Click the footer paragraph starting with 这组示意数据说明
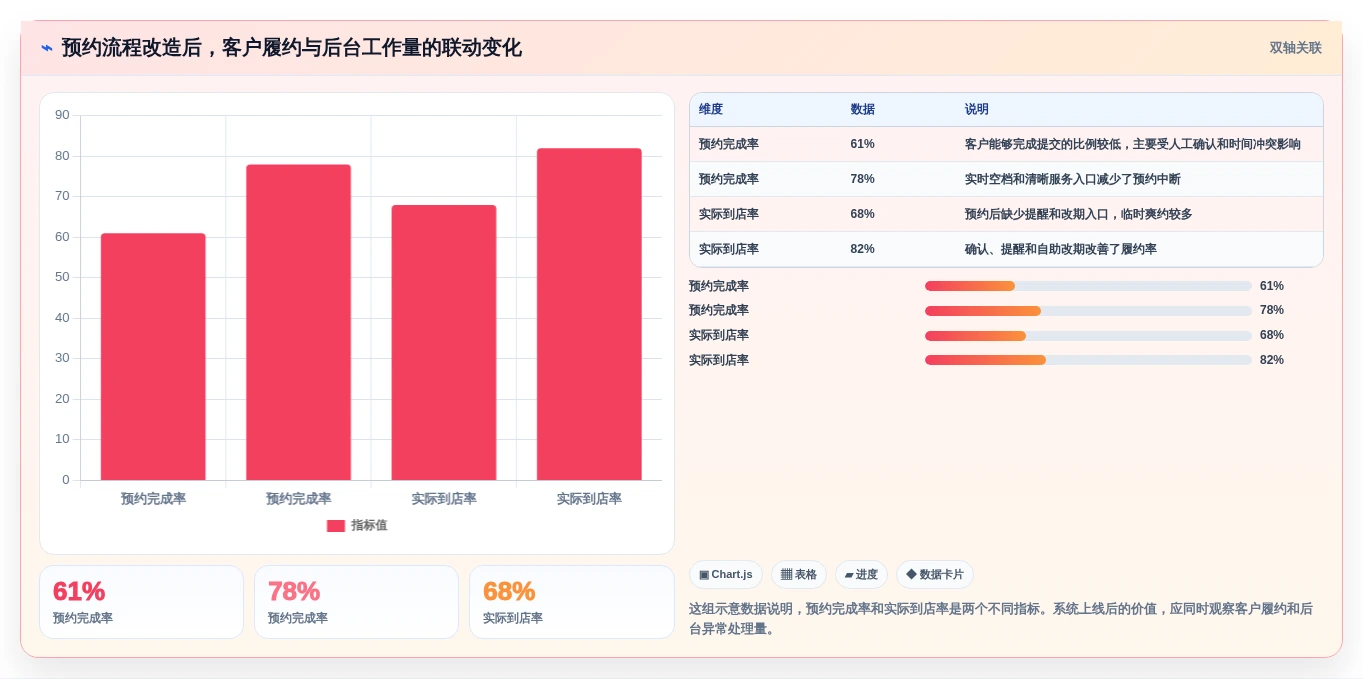This screenshot has height=679, width=1363. click(x=1001, y=619)
